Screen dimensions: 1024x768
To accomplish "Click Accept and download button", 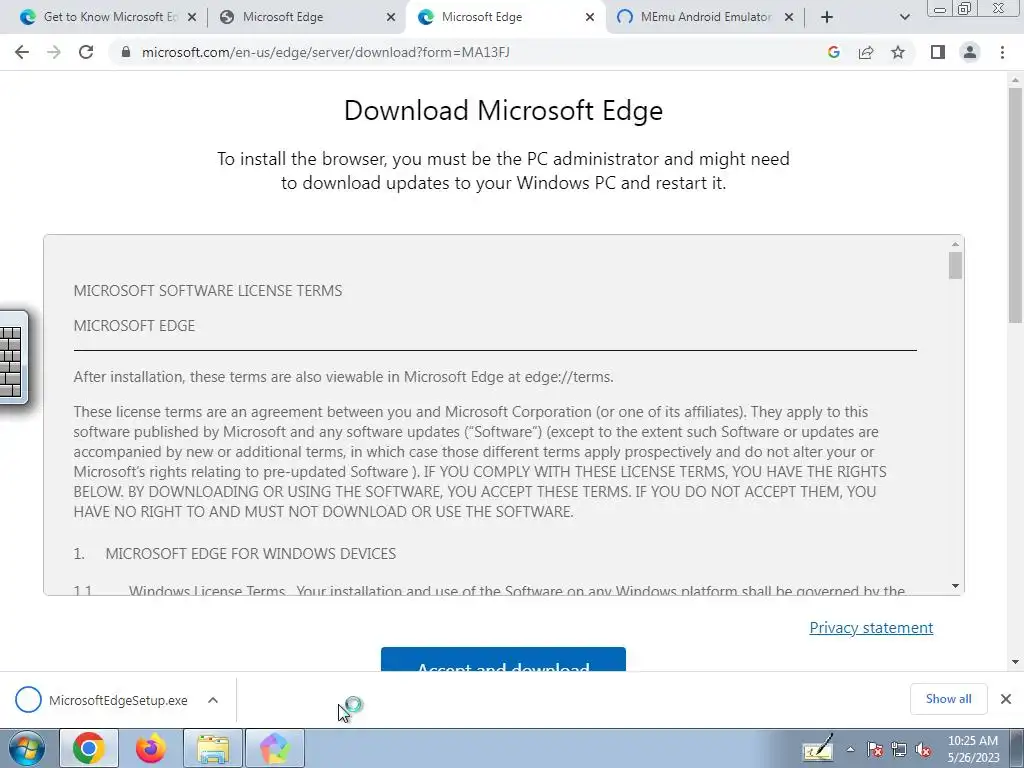I will 504,660.
